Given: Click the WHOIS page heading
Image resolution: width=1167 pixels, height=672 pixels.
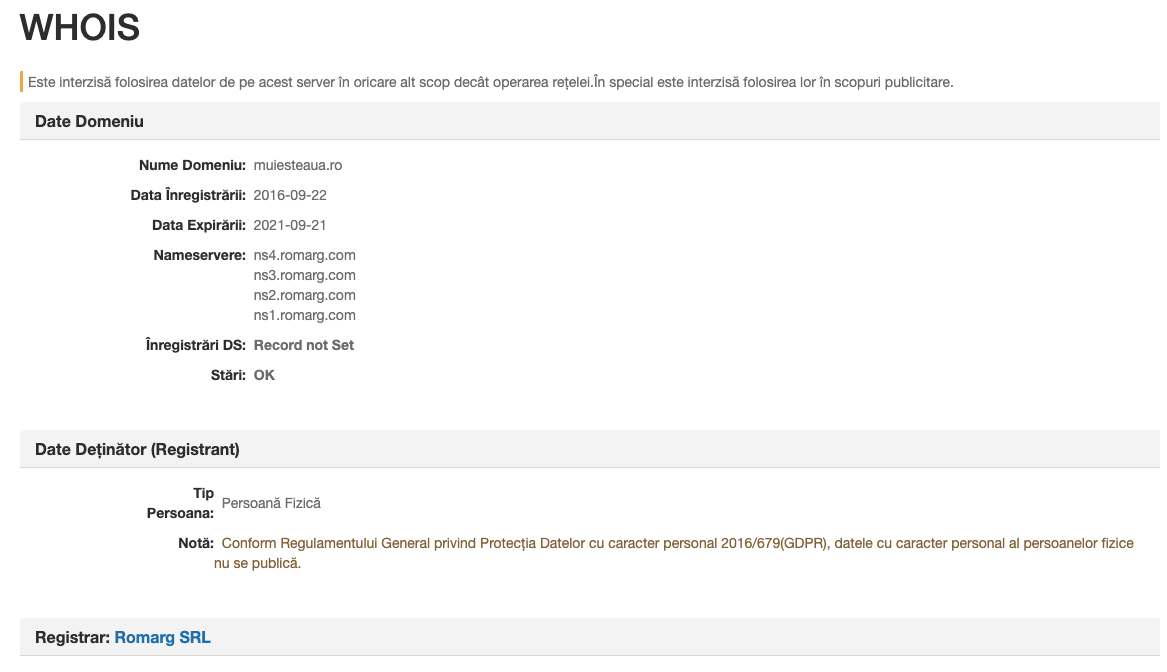Looking at the screenshot, I should 80,28.
